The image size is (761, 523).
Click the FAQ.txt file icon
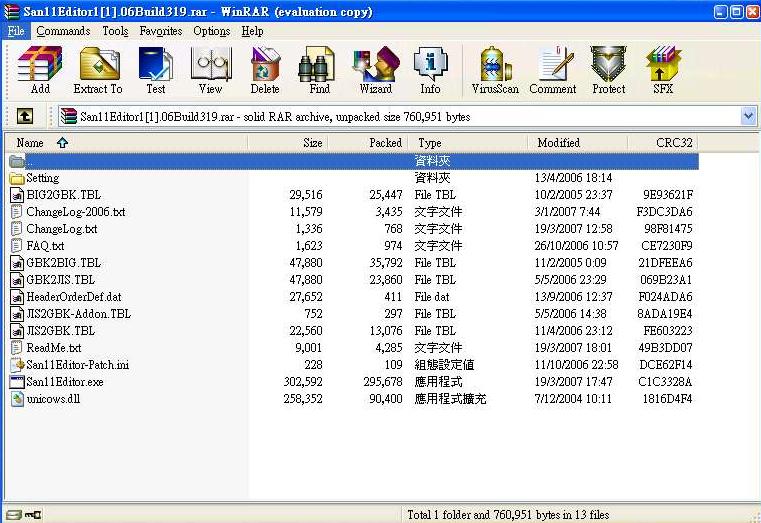tap(17, 246)
